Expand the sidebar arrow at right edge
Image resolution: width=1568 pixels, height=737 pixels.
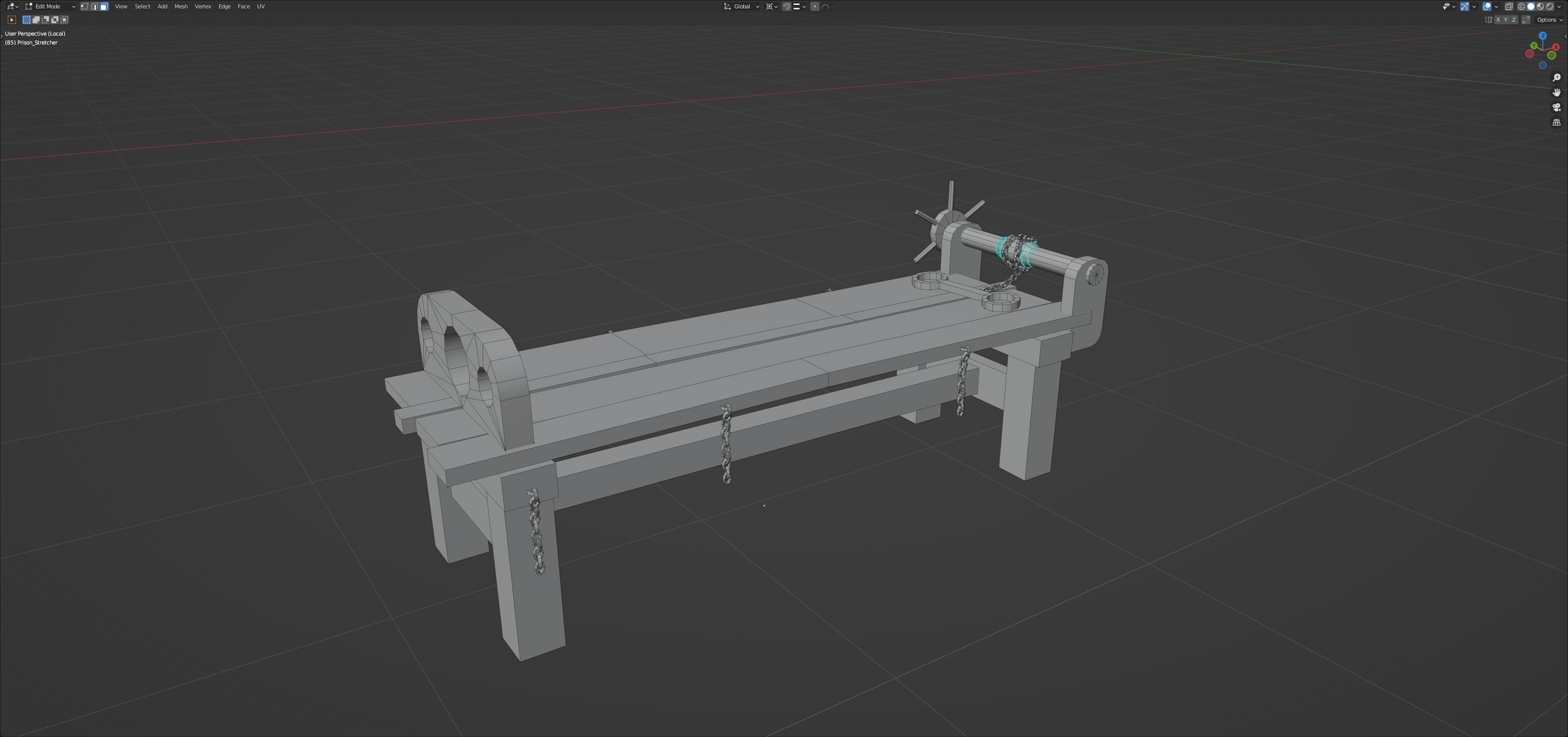click(1566, 36)
